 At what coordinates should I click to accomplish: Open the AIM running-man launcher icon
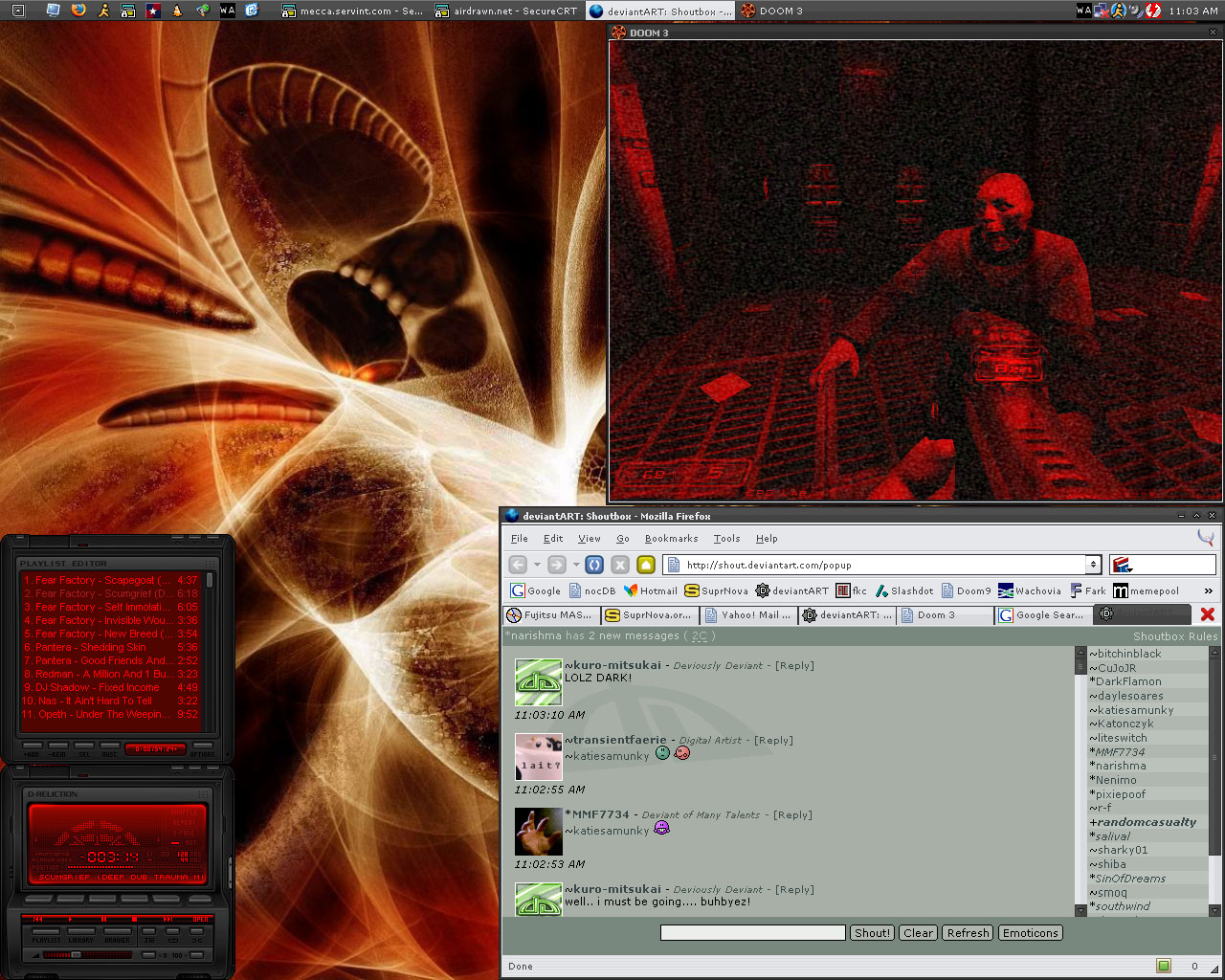(x=103, y=11)
